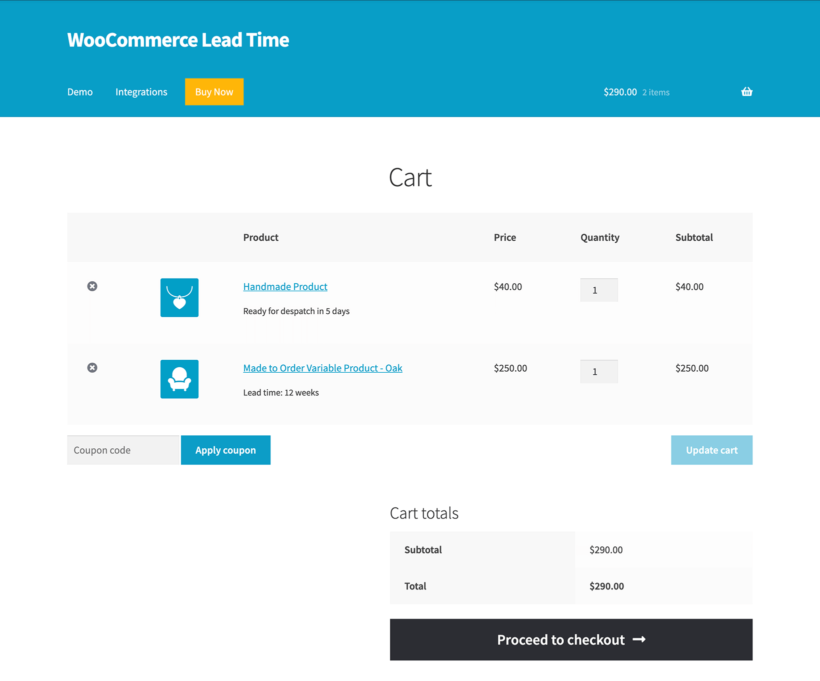Remove the Oak variable product via X icon
This screenshot has height=681, width=820.
click(92, 367)
